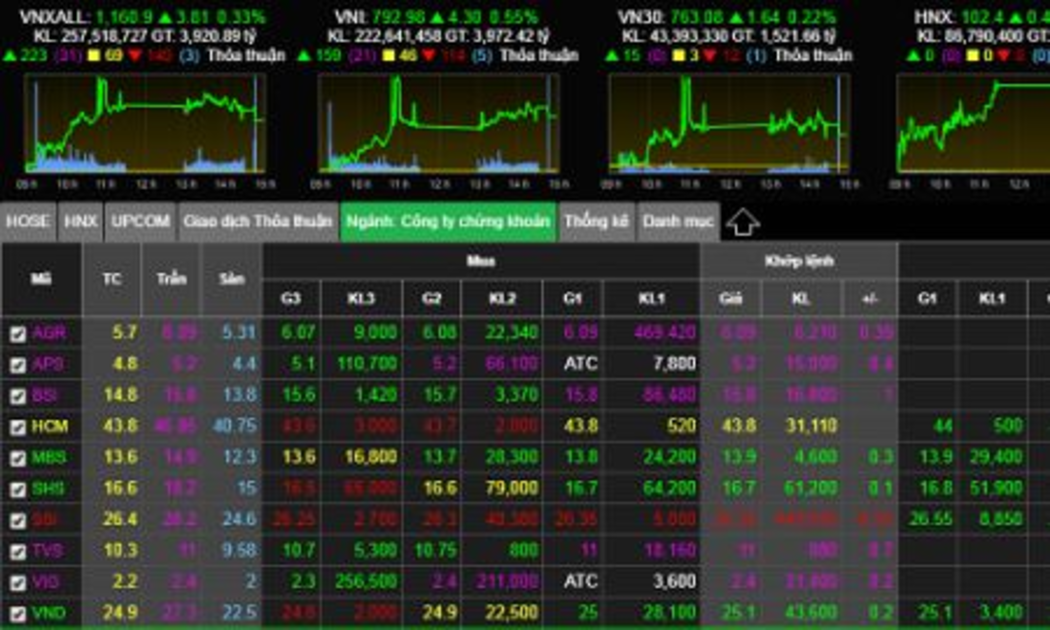
Task: Toggle the VND row checkbox
Action: coord(17,613)
